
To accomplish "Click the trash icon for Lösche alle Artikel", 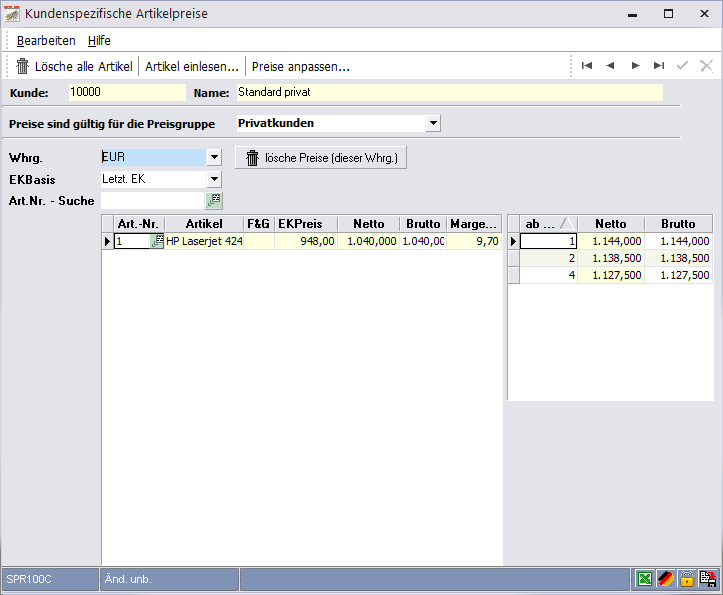I will [22, 66].
